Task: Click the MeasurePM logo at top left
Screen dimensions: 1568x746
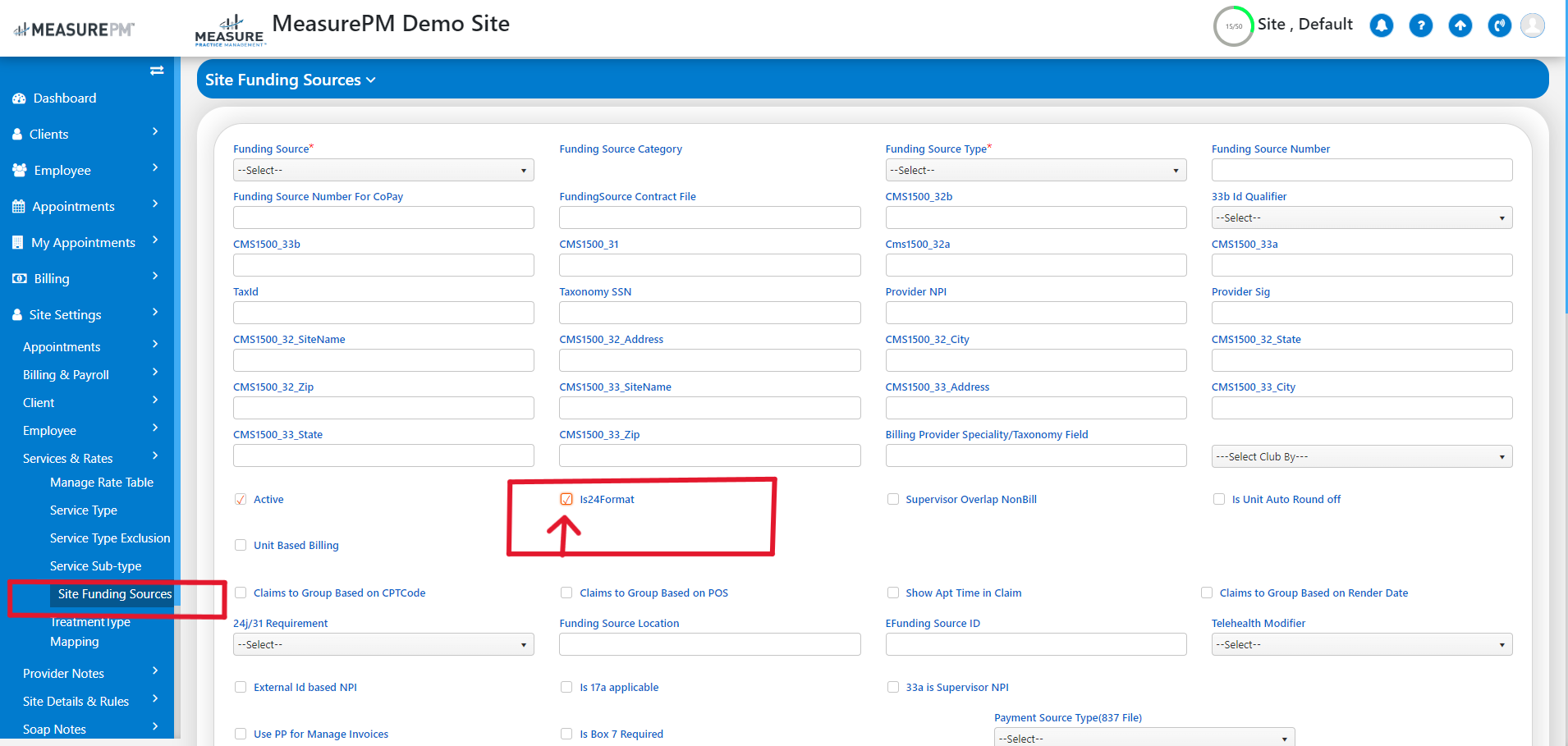Action: click(75, 30)
